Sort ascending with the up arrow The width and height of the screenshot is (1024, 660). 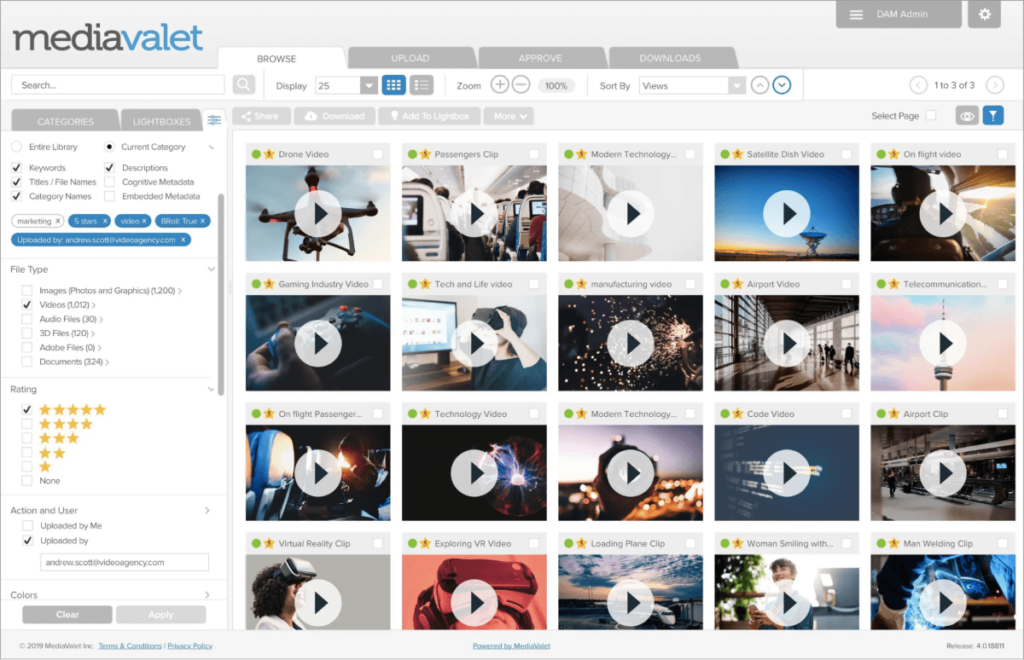pos(760,85)
